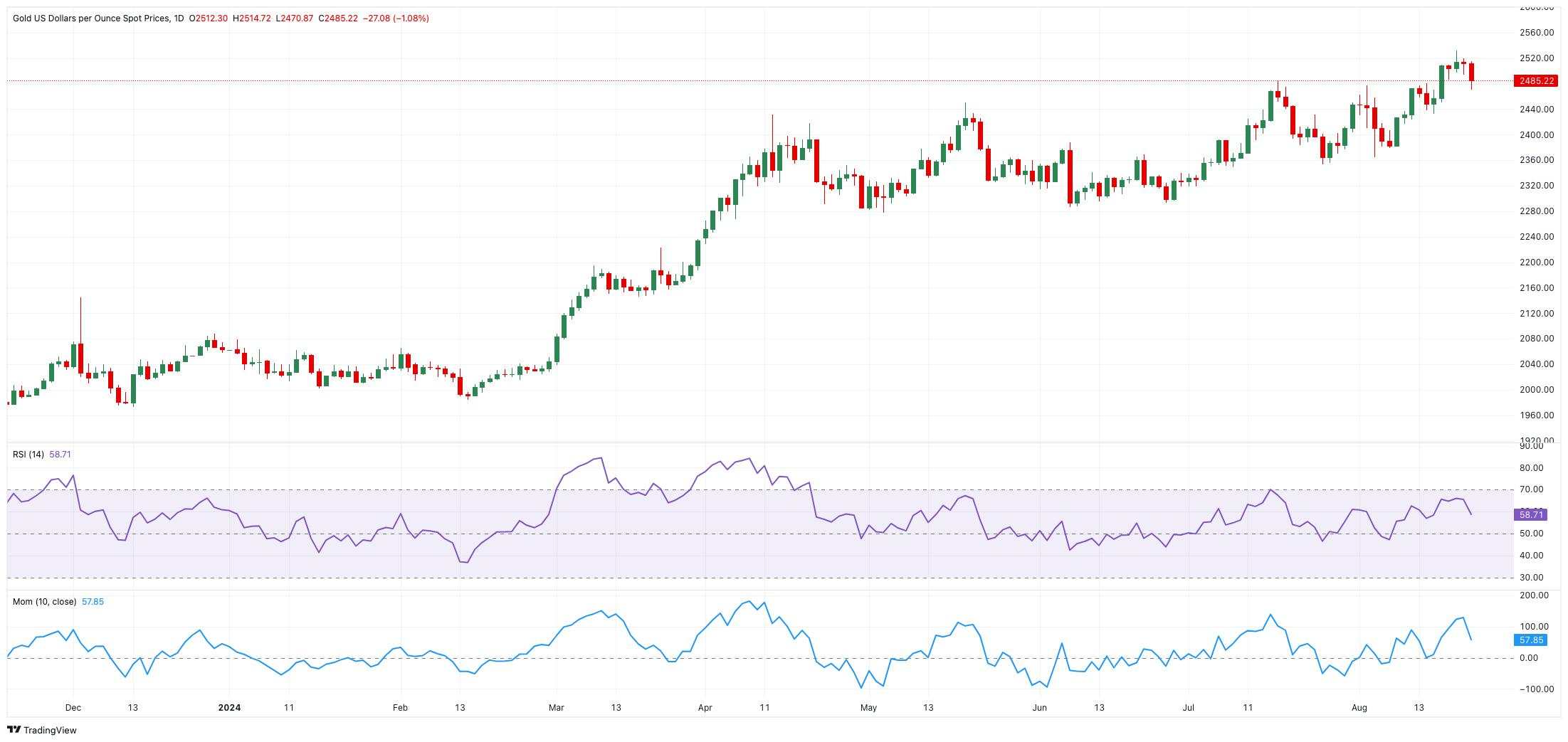Click the 70.00 RSI axis label
Viewport: 1568px width, 742px height.
pos(1531,490)
